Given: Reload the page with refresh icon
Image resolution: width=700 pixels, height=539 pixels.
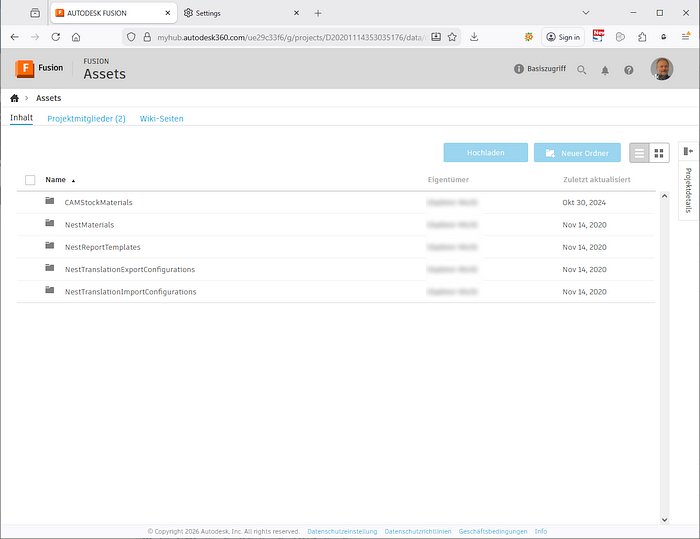Looking at the screenshot, I should pyautogui.click(x=56, y=37).
